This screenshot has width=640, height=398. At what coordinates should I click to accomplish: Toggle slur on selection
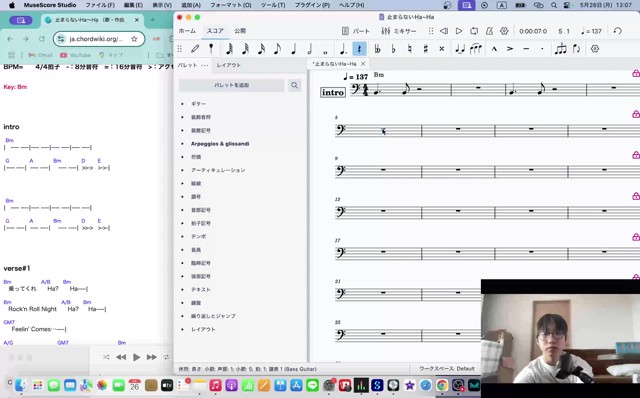[476, 49]
